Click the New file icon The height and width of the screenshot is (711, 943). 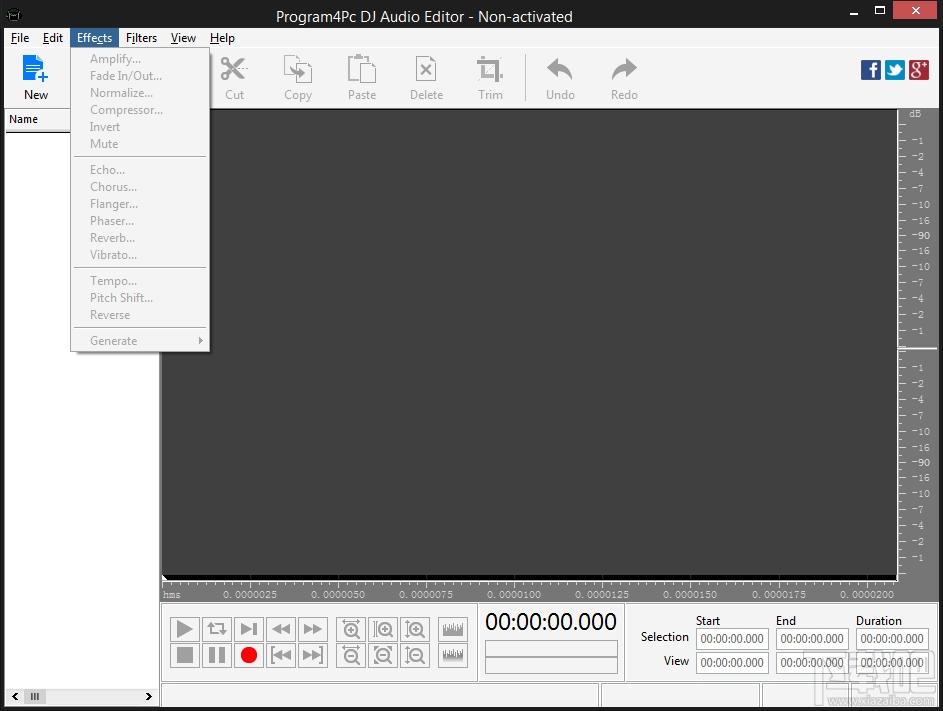click(x=35, y=69)
